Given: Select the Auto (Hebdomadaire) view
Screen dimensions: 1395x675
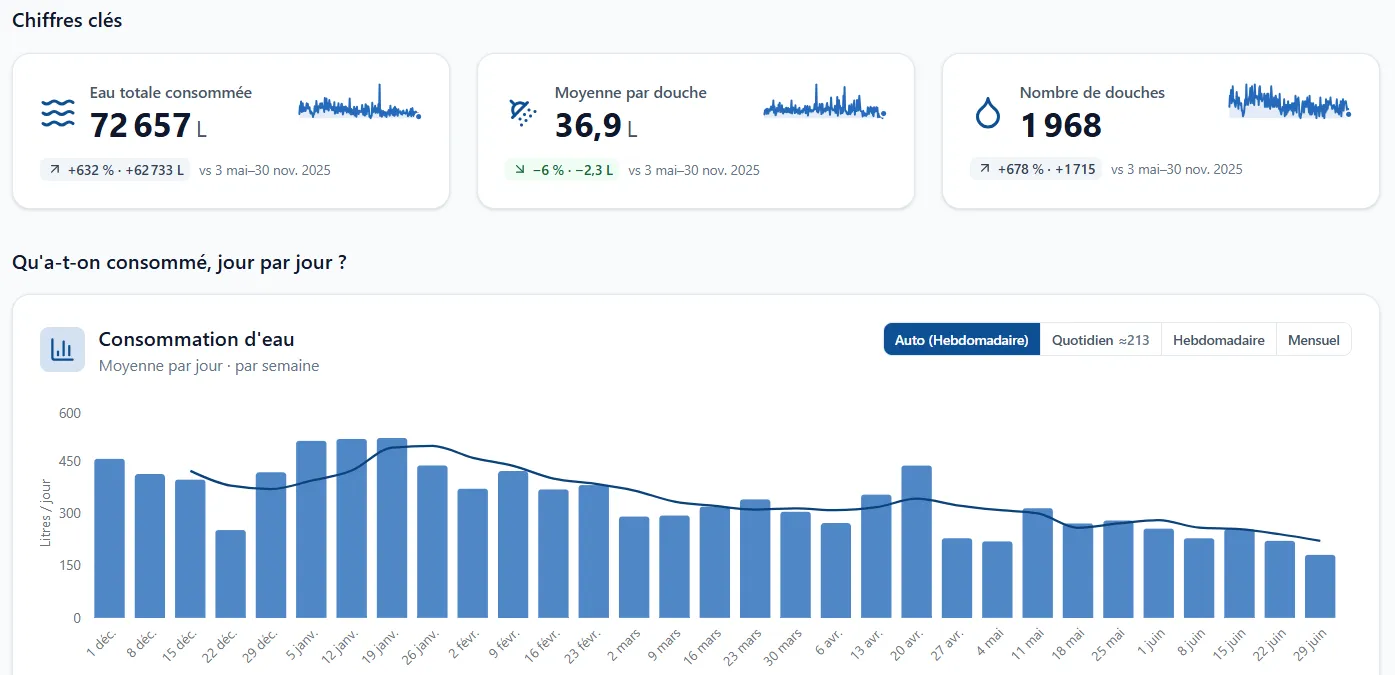Looking at the screenshot, I should click(962, 340).
